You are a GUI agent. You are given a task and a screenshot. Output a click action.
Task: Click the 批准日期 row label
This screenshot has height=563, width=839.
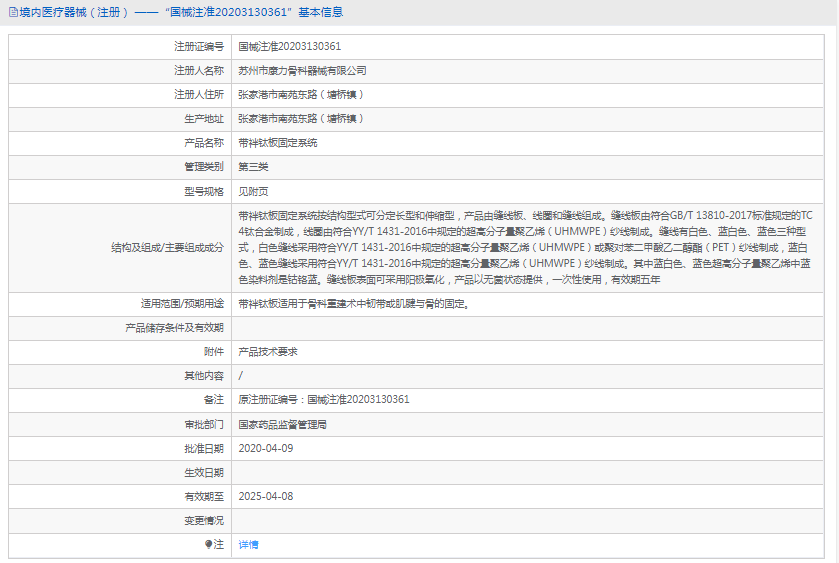204,448
